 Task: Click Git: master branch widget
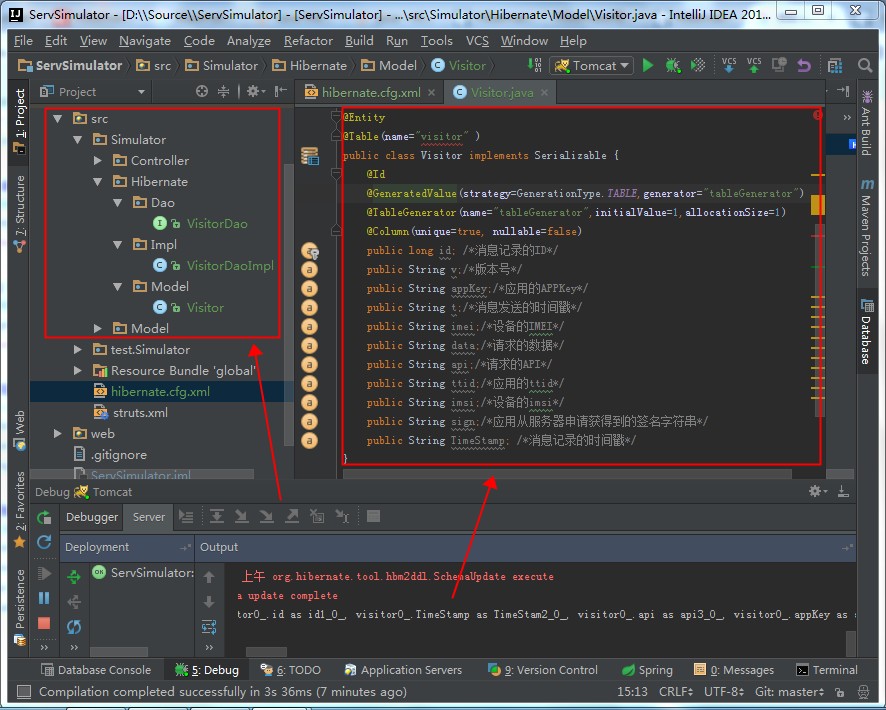click(x=789, y=691)
